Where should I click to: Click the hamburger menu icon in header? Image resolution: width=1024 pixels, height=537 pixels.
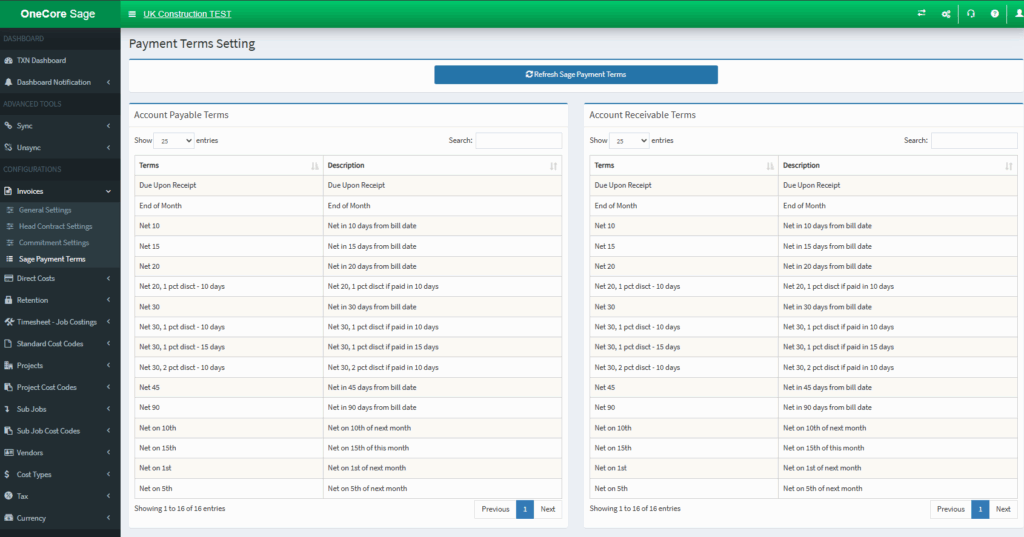(132, 14)
